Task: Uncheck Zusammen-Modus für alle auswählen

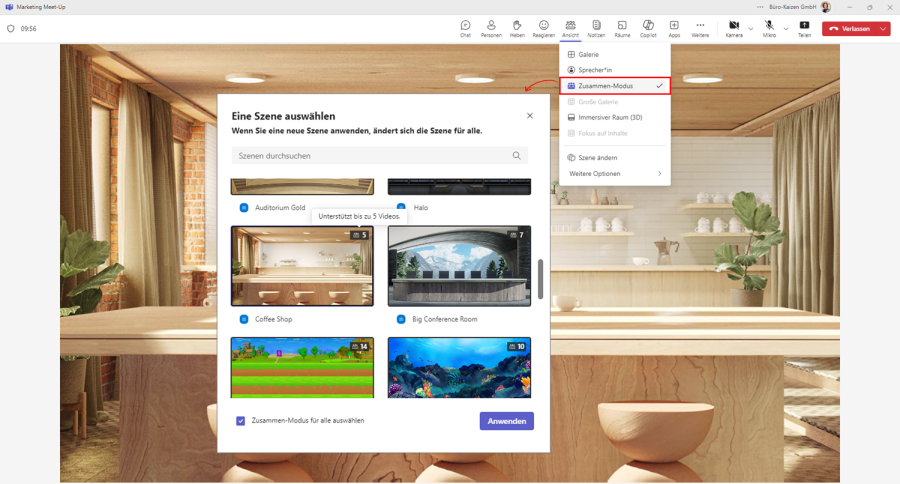Action: pyautogui.click(x=240, y=421)
